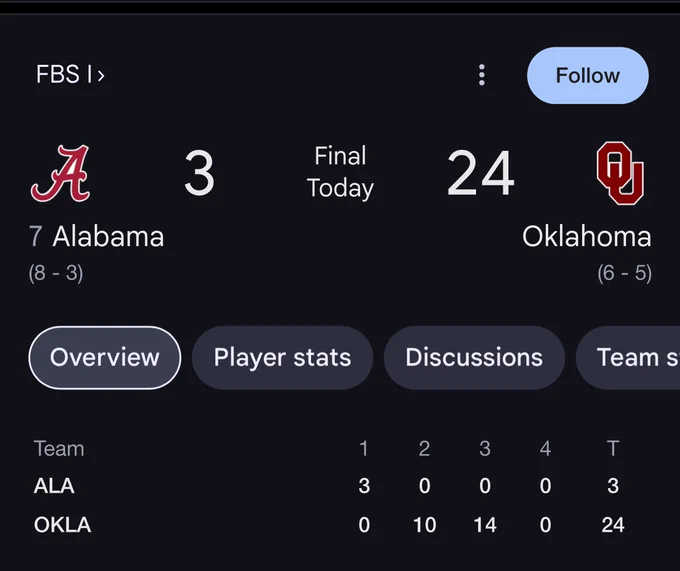Click Alabama's final score of 3
Screen dimensions: 680x571
pos(199,173)
